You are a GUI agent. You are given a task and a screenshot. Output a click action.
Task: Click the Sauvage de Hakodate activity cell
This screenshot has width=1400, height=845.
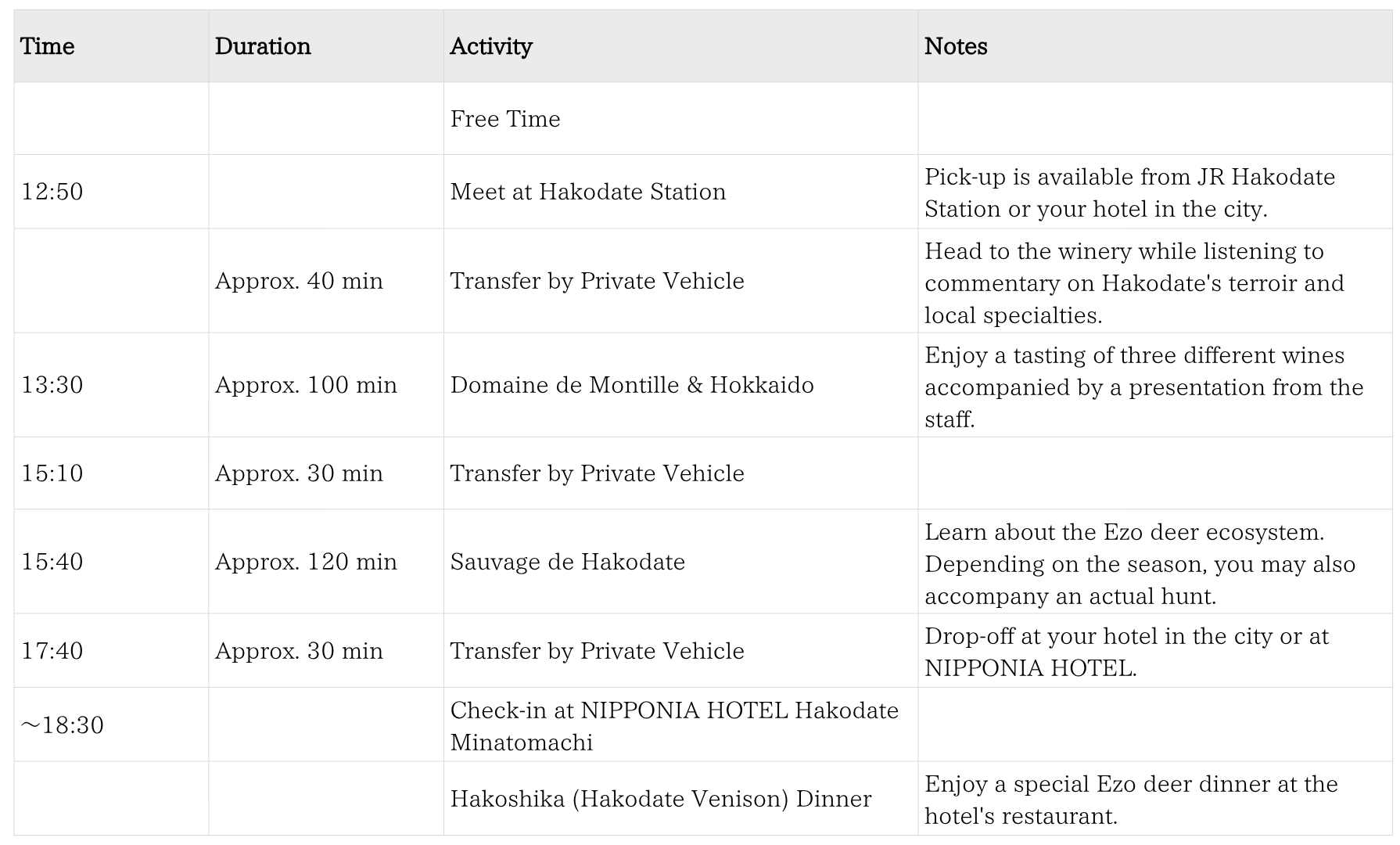point(568,562)
